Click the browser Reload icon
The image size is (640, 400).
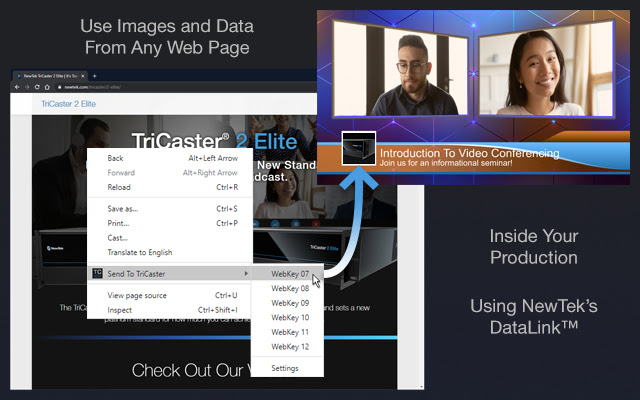[37, 87]
